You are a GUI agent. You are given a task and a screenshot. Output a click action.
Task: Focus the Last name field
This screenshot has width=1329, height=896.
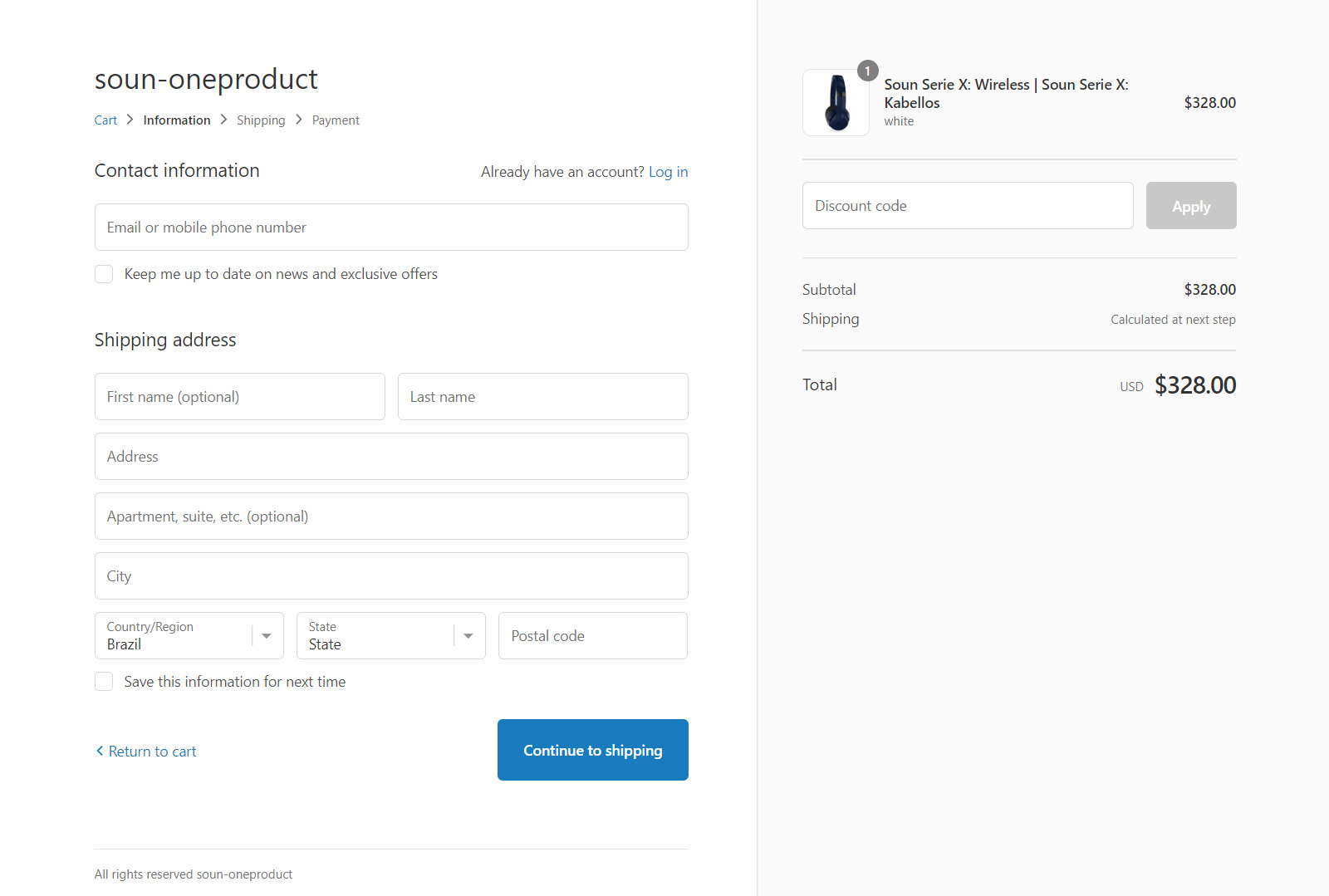(543, 397)
